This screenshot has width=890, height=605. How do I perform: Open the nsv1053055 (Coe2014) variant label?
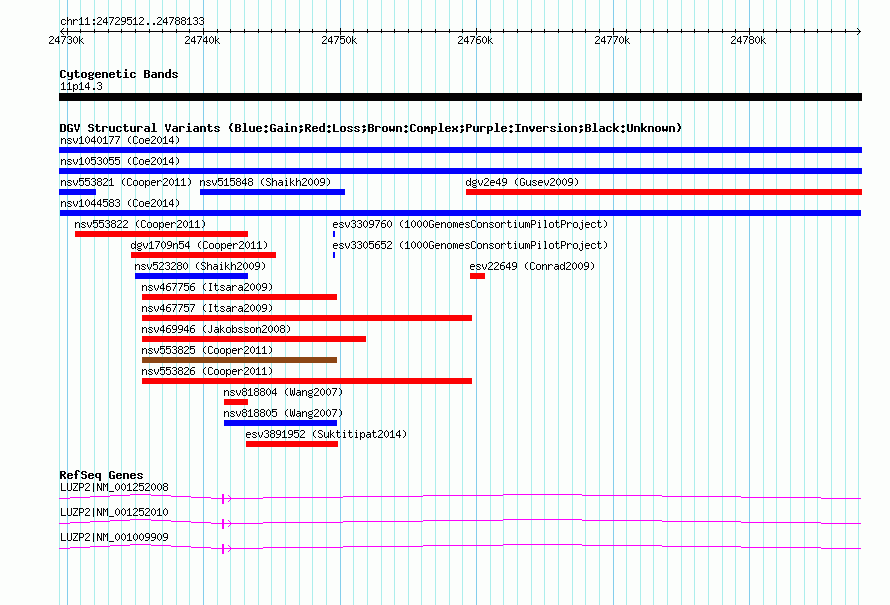tap(120, 161)
